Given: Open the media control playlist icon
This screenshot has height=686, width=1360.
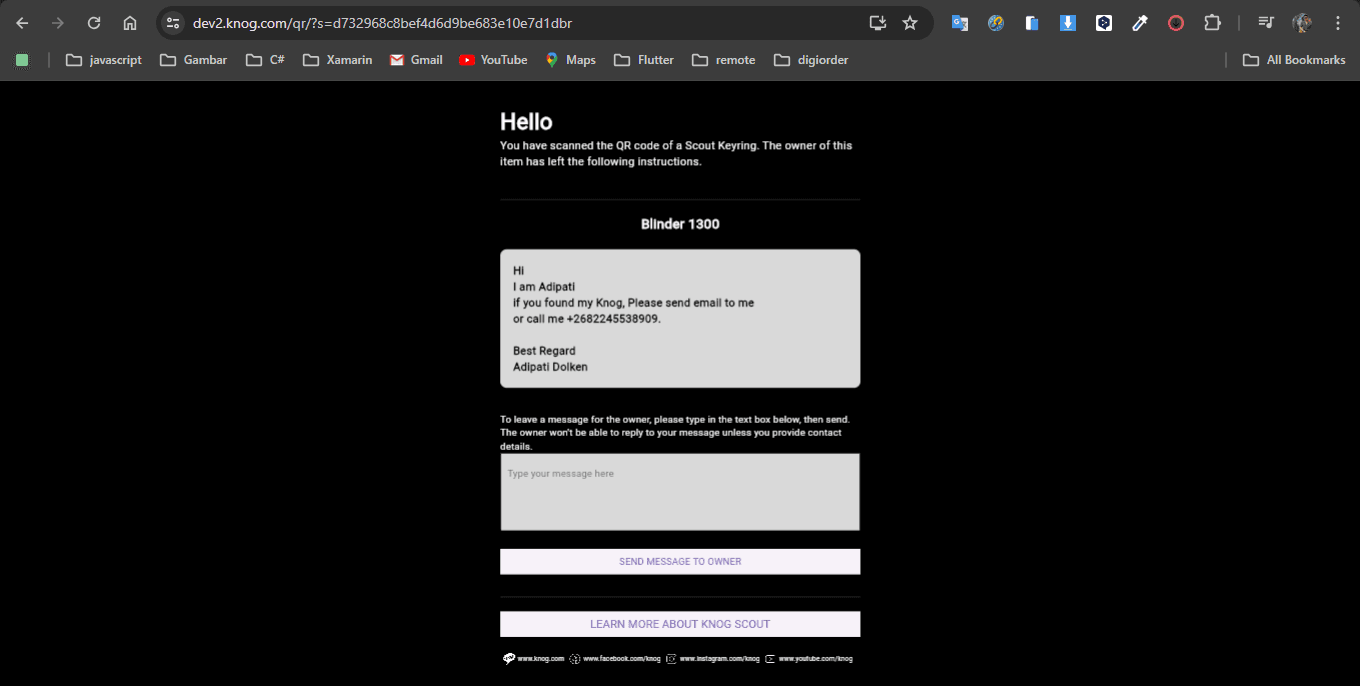Looking at the screenshot, I should 1266,23.
